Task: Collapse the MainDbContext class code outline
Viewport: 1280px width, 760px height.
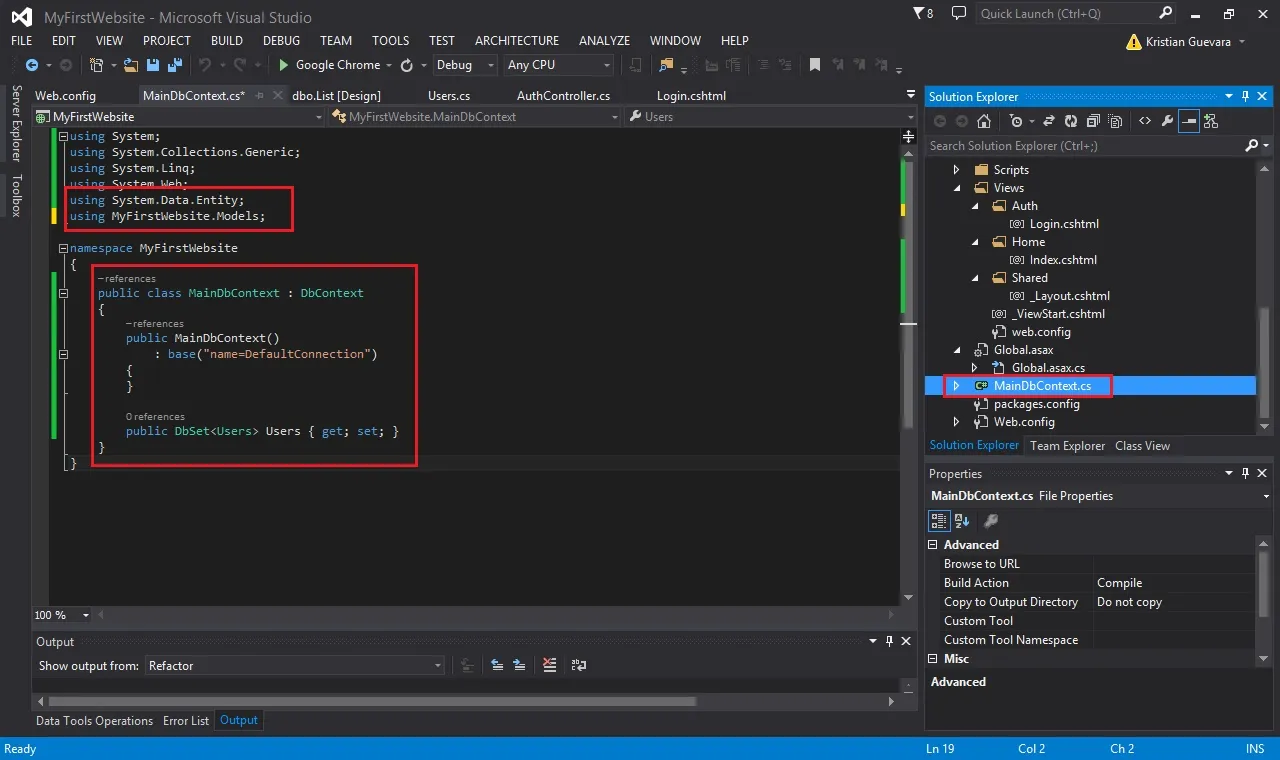Action: click(63, 294)
